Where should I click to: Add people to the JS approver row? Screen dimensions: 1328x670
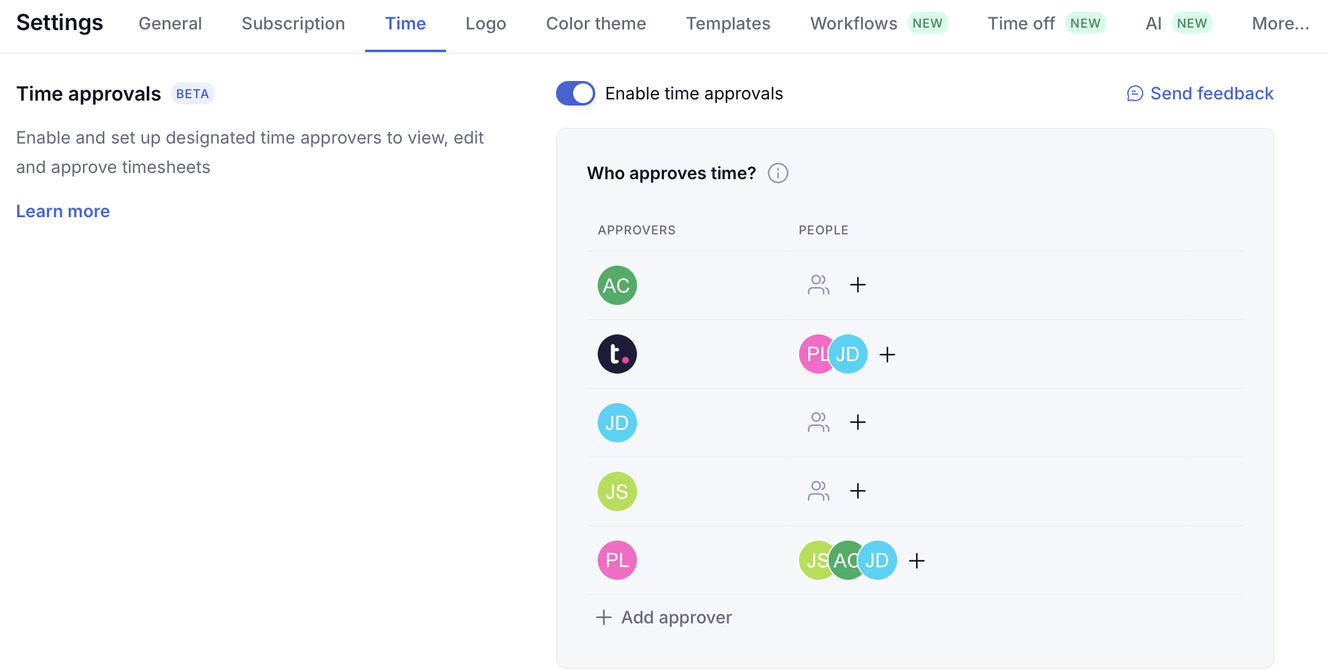pos(858,491)
